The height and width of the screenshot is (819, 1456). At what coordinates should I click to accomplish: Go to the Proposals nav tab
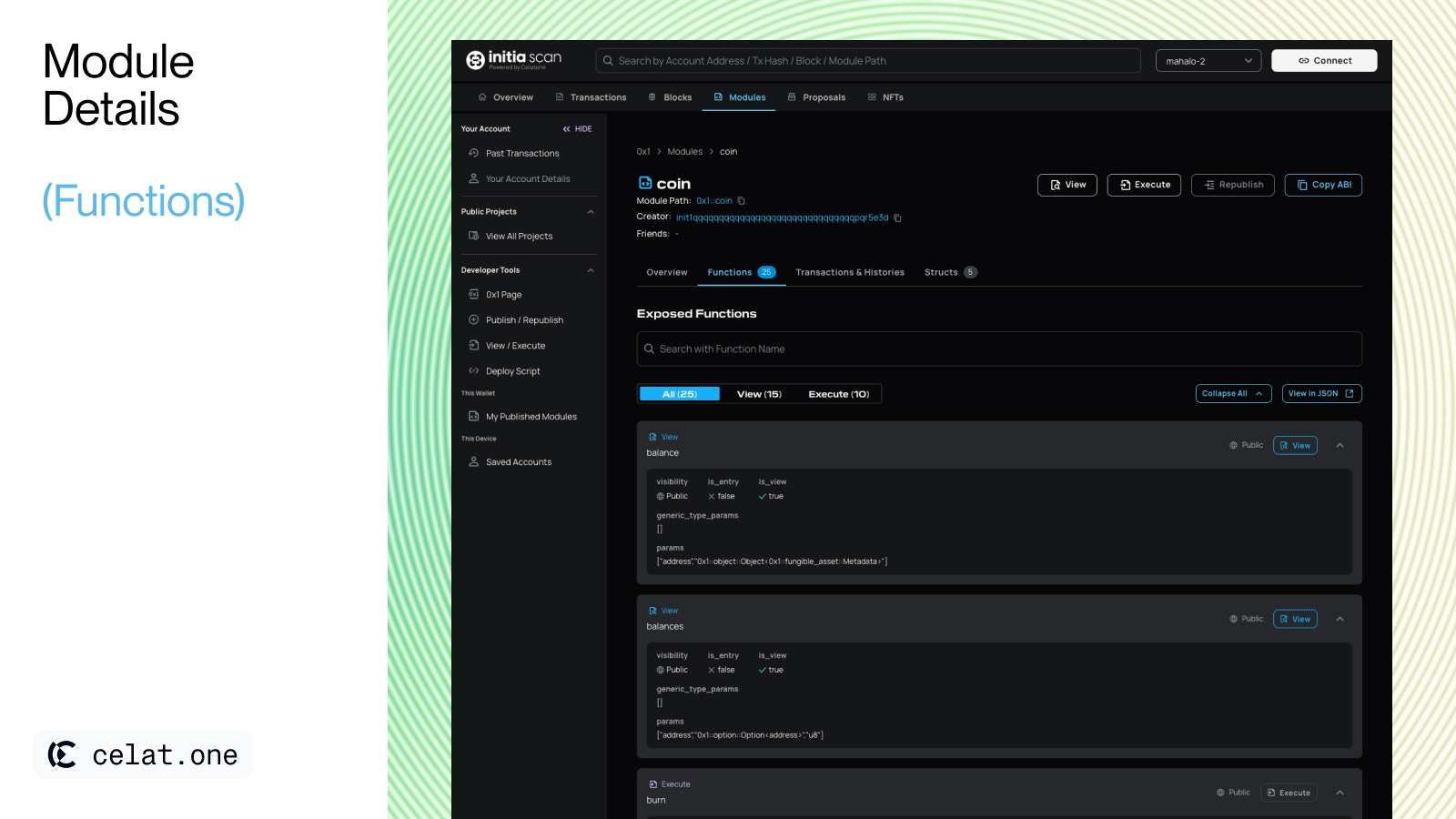(816, 97)
